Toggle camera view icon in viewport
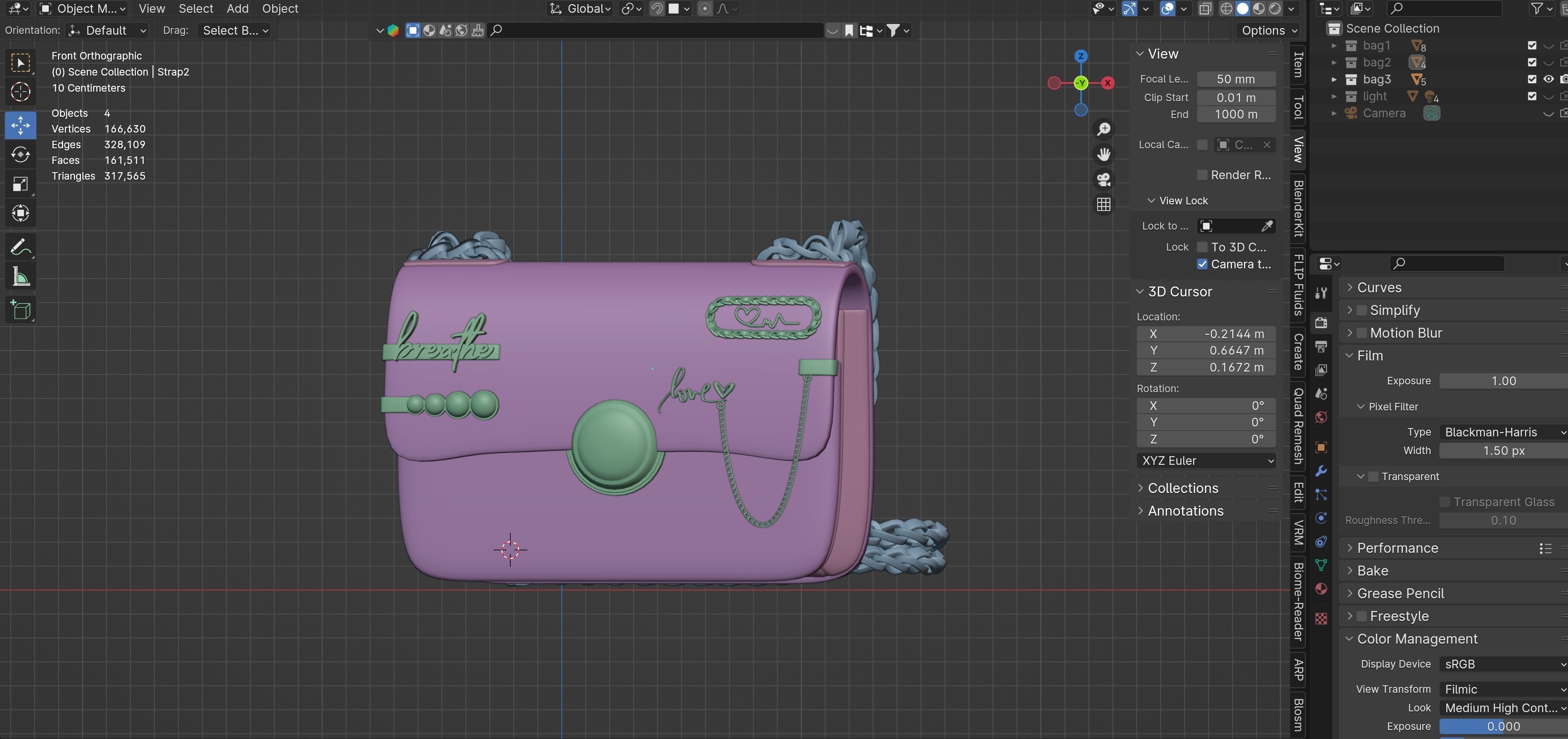This screenshot has width=1568, height=739. [1103, 180]
